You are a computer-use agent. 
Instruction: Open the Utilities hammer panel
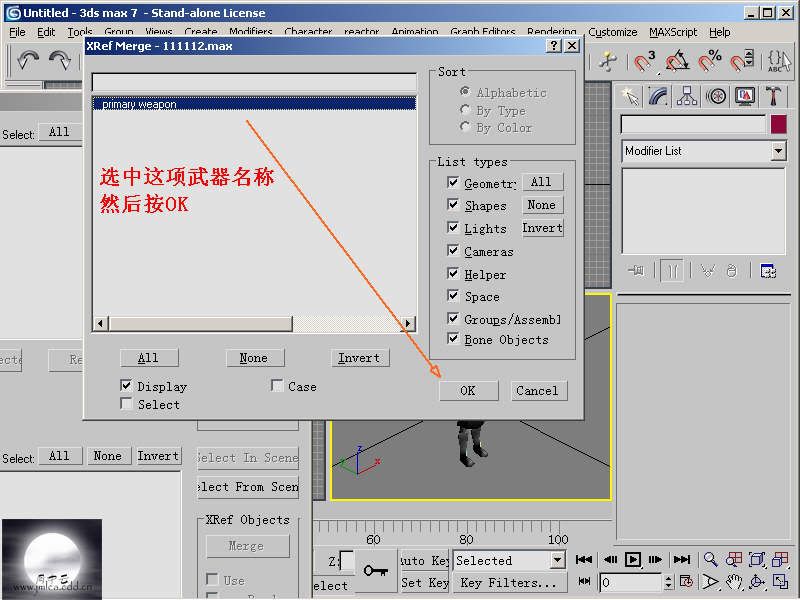pyautogui.click(x=774, y=96)
